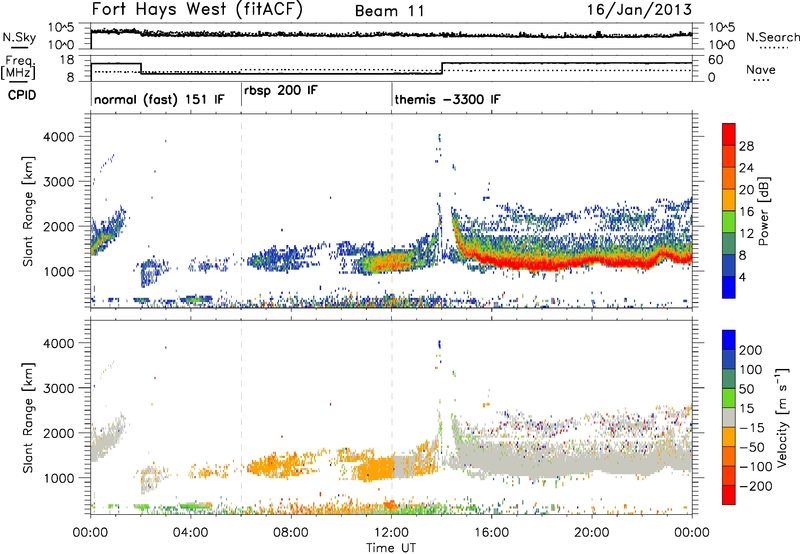This screenshot has width=800, height=554.
Task: Click the "N.Sky" legend label
Action: (19, 37)
